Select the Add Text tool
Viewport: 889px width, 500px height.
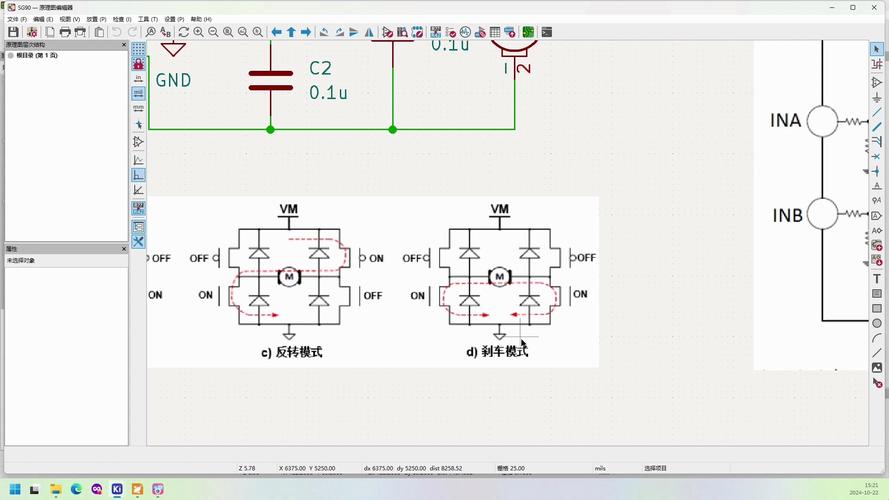[x=877, y=278]
